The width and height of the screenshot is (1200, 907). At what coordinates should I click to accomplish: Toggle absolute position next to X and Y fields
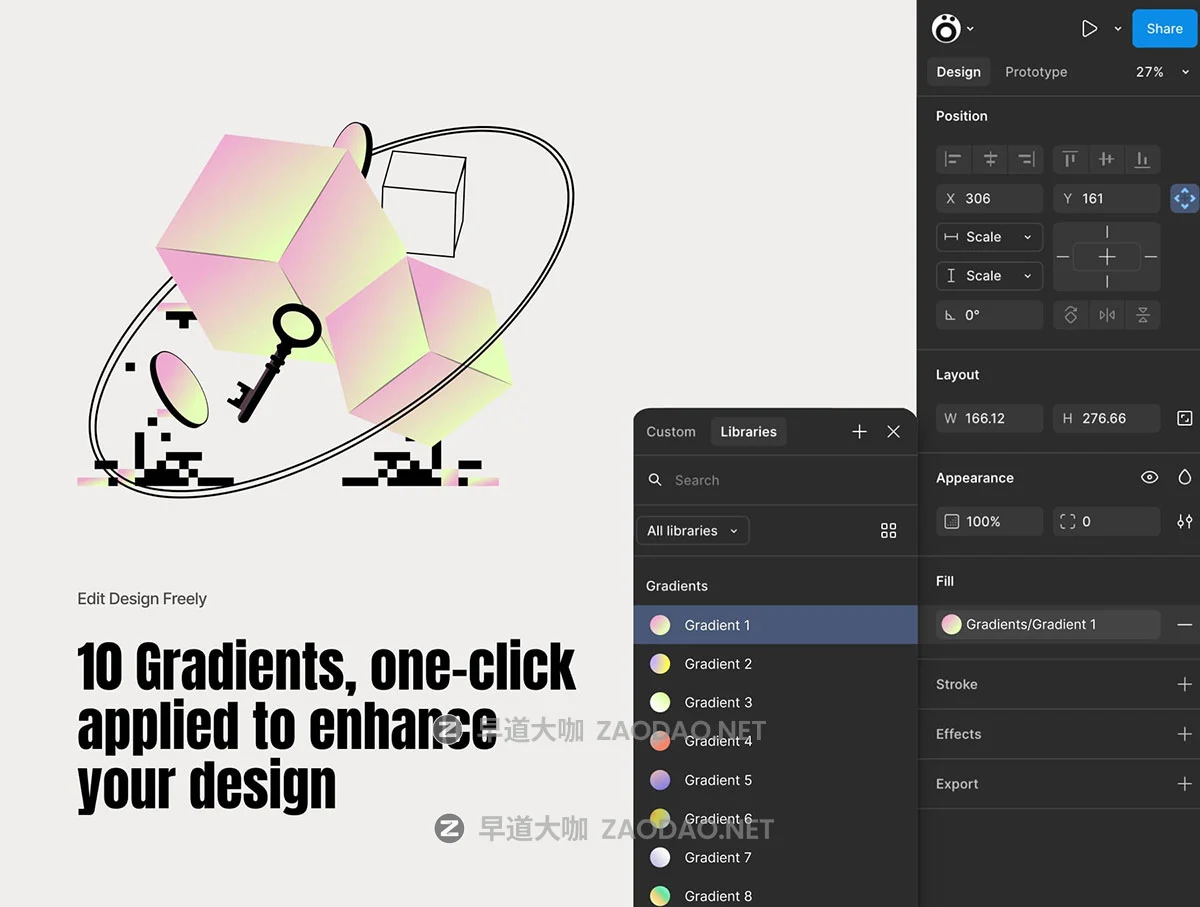pyautogui.click(x=1184, y=198)
